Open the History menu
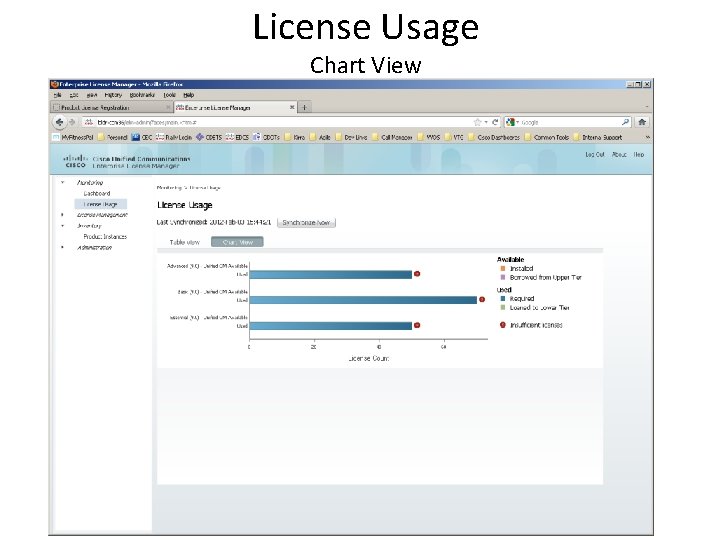This screenshot has width=720, height=540. click(113, 95)
